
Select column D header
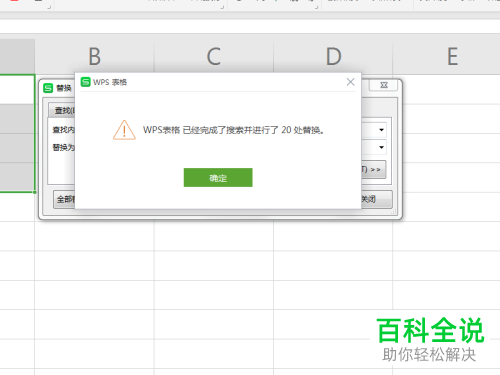click(333, 56)
